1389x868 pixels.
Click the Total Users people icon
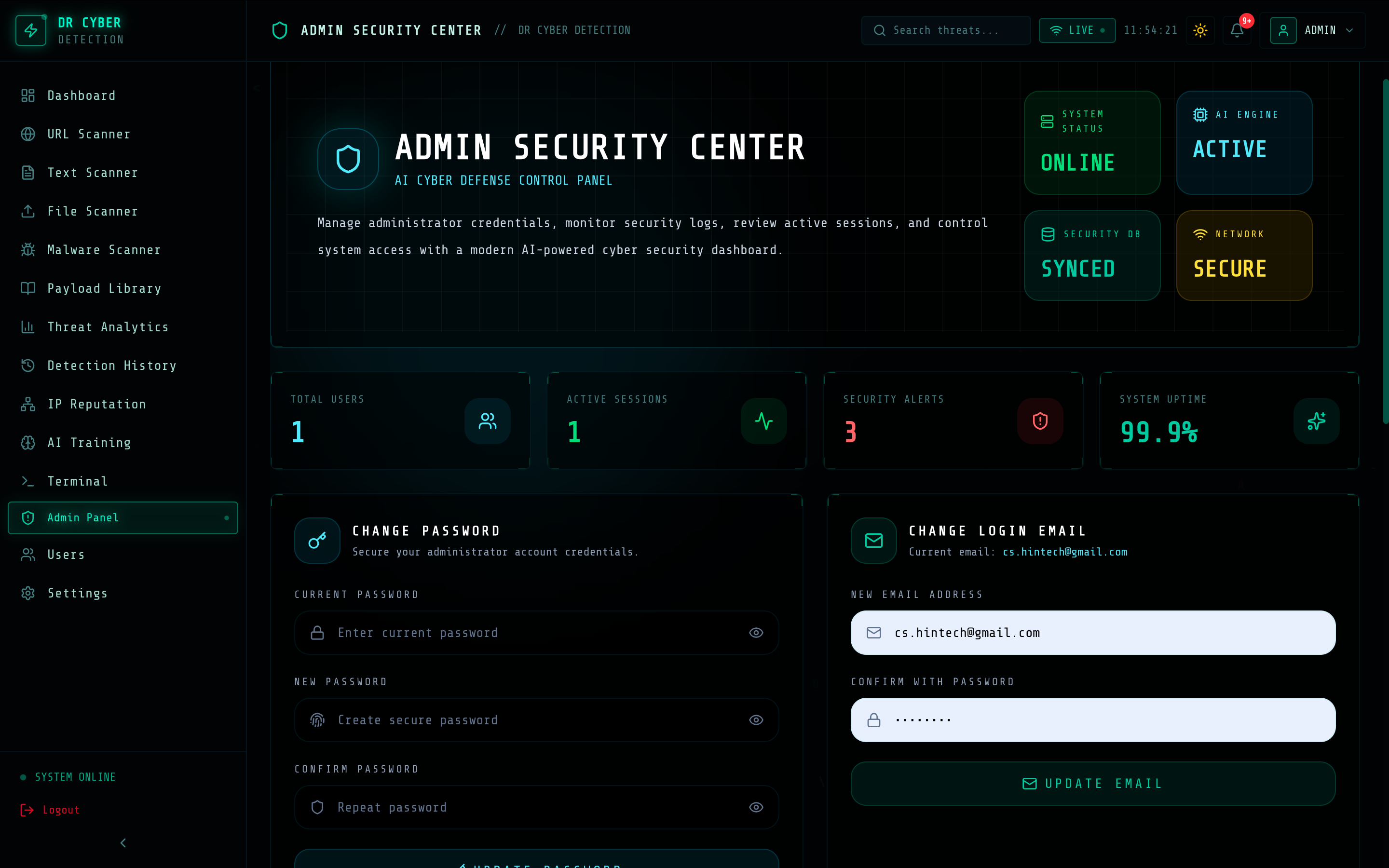[x=487, y=421]
